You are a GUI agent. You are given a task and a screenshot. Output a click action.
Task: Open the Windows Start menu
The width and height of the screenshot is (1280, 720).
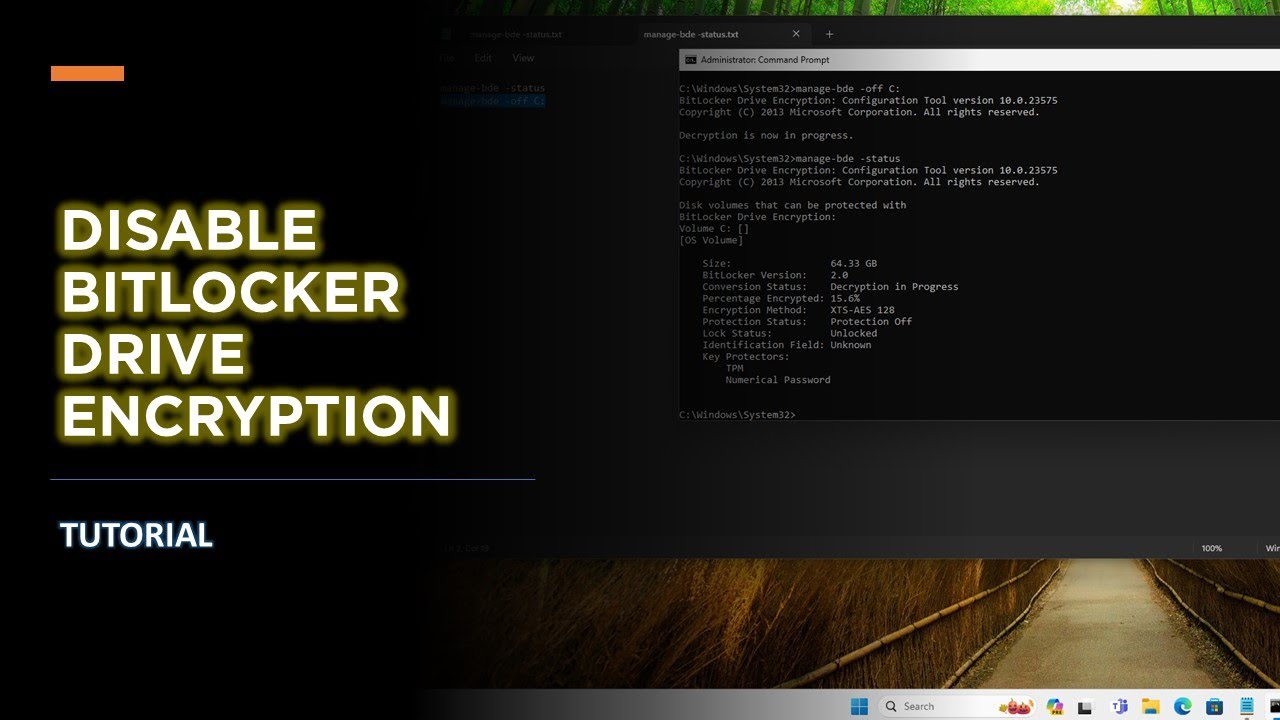click(x=859, y=706)
